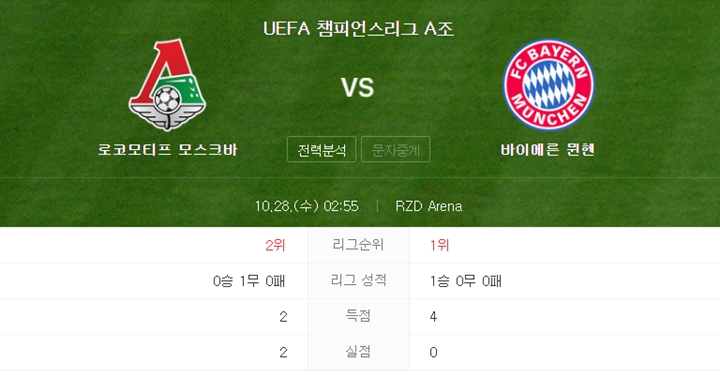The width and height of the screenshot is (720, 377).
Task: Click the match date 10.28.(수) 02:55
Action: [x=306, y=206]
